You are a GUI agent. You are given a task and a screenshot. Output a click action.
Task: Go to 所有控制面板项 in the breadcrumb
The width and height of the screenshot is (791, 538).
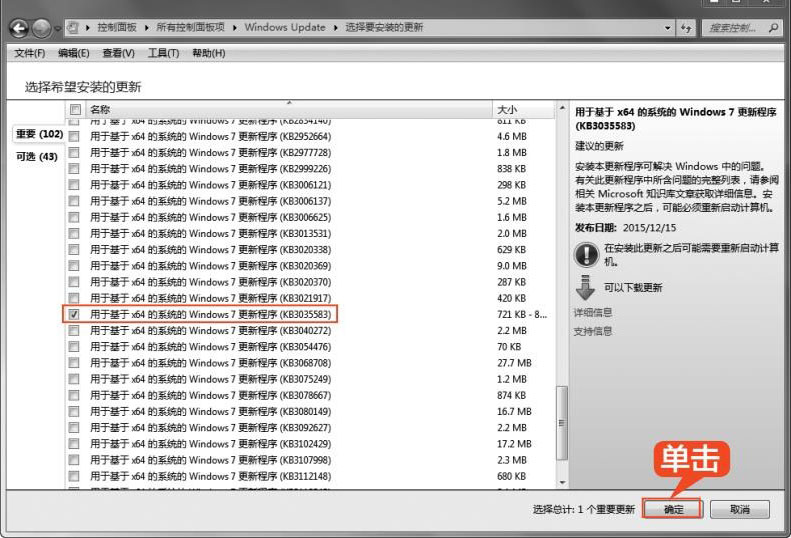[190, 27]
